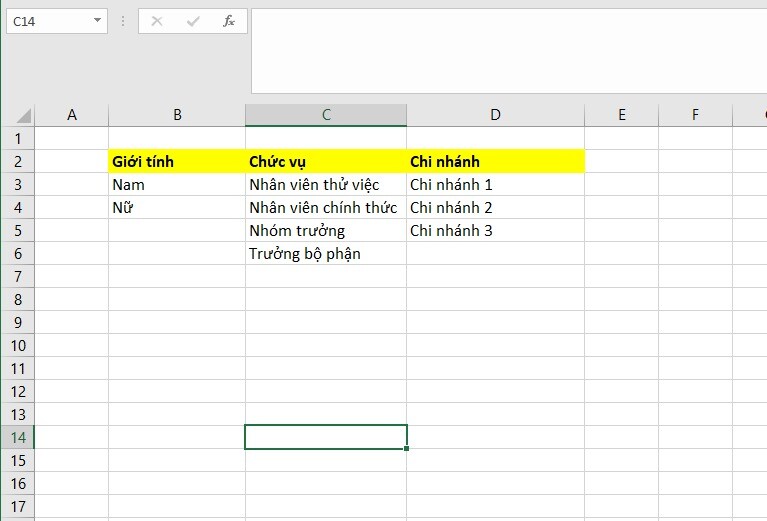Select row 12 header
Screen dimensions: 767x521
click(x=18, y=391)
